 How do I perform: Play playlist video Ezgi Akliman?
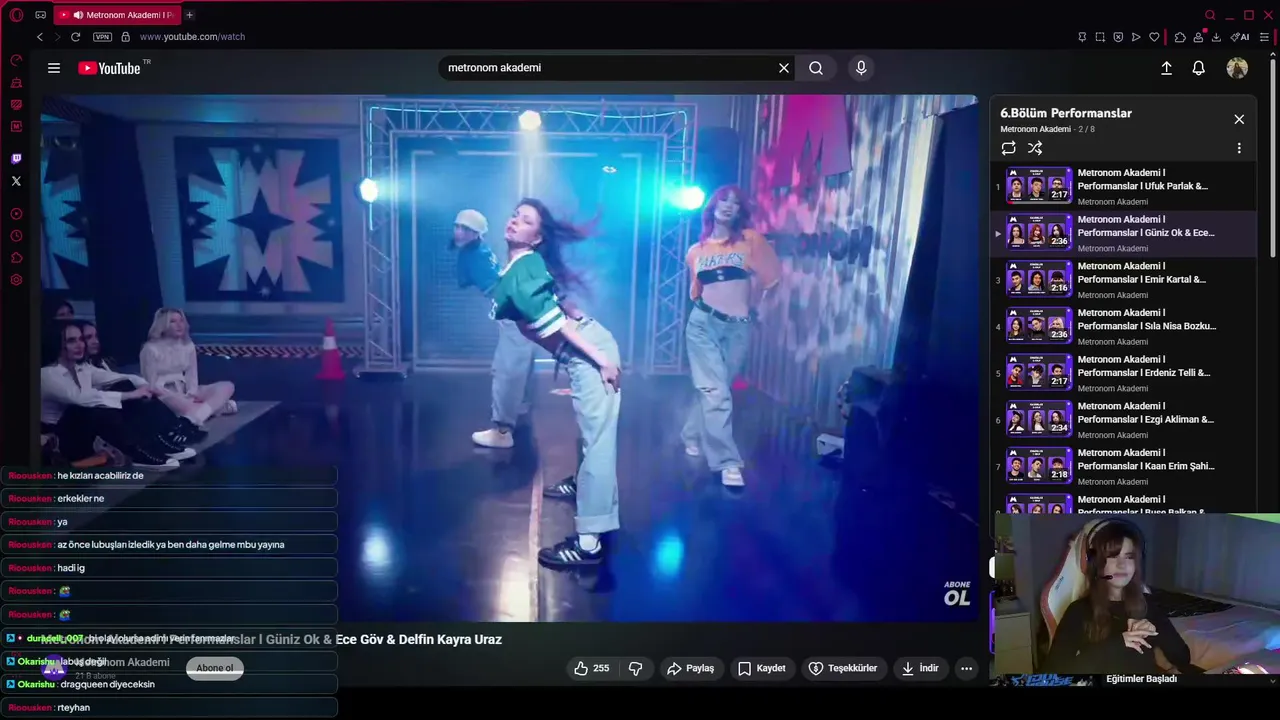click(x=1124, y=420)
